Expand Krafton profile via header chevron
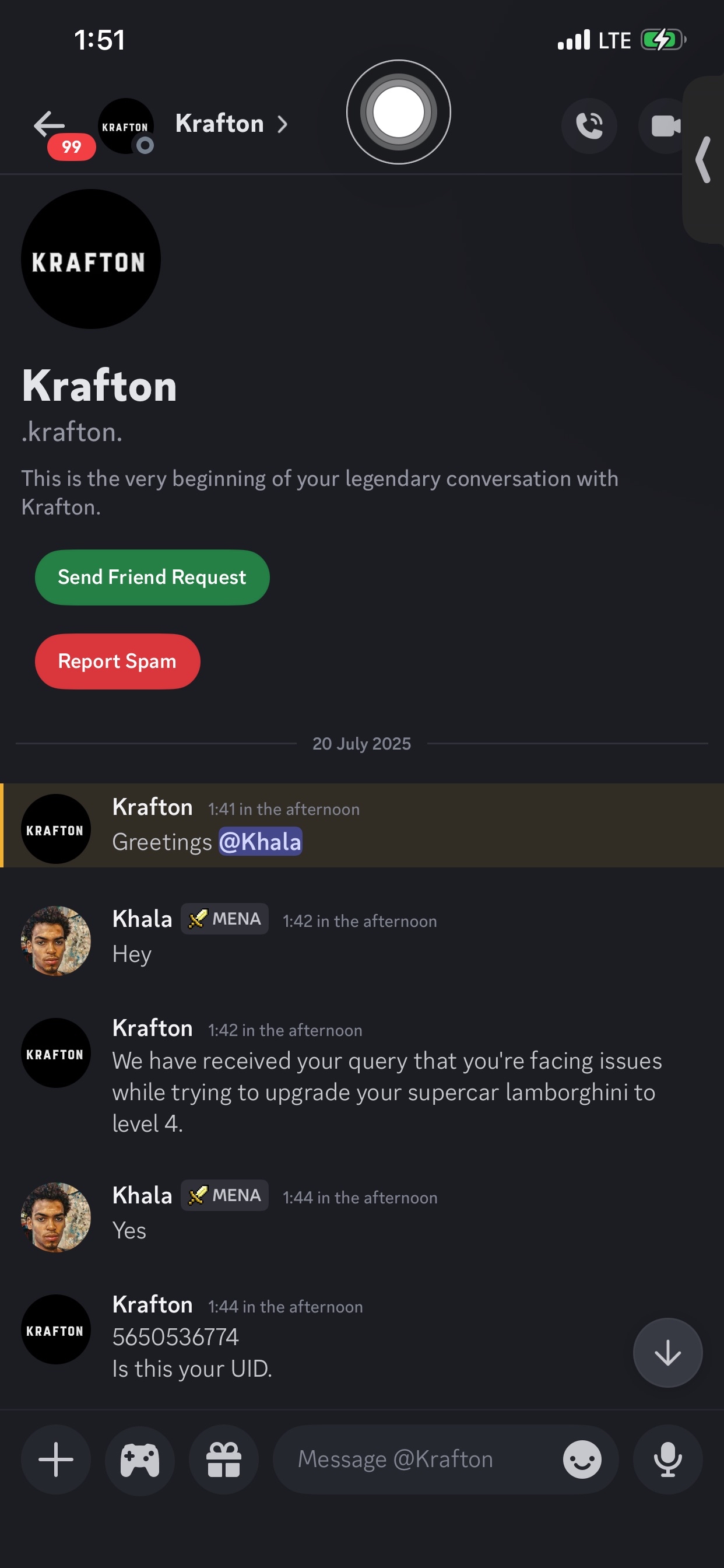724x1568 pixels. (x=282, y=125)
